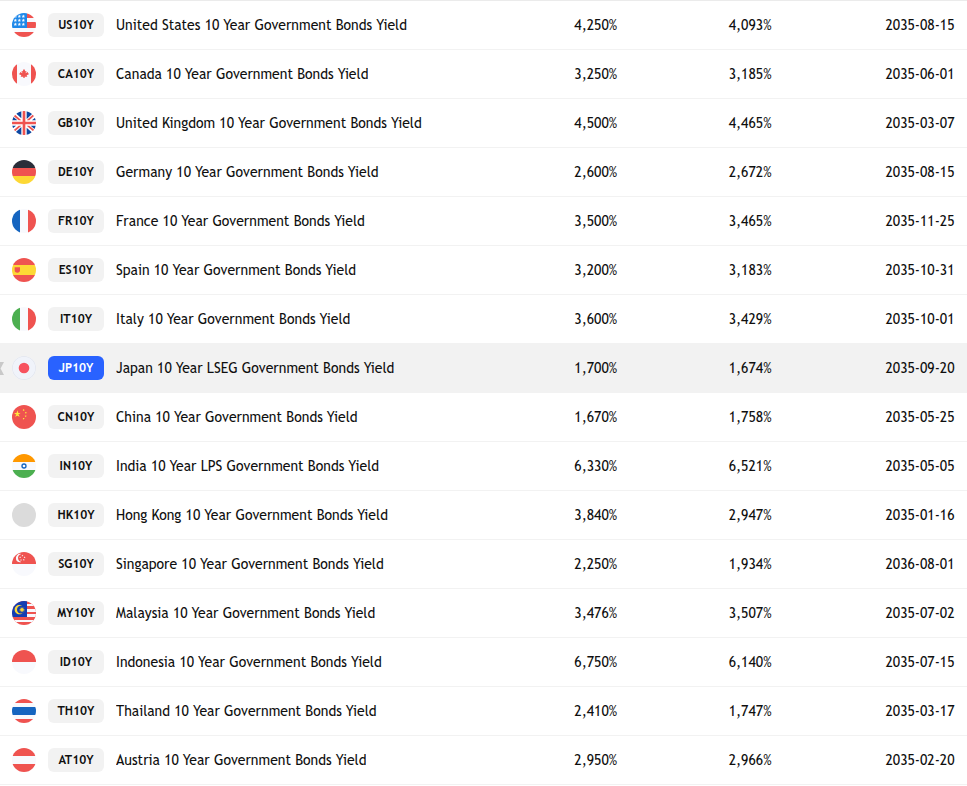The height and width of the screenshot is (786, 967).
Task: Click the 2036-08-01 maturity date for Singapore
Action: coord(919,564)
